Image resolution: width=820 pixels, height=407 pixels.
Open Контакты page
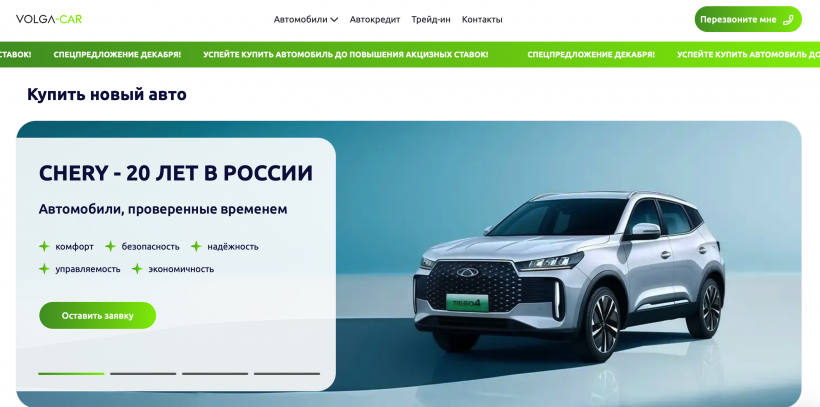[482, 19]
